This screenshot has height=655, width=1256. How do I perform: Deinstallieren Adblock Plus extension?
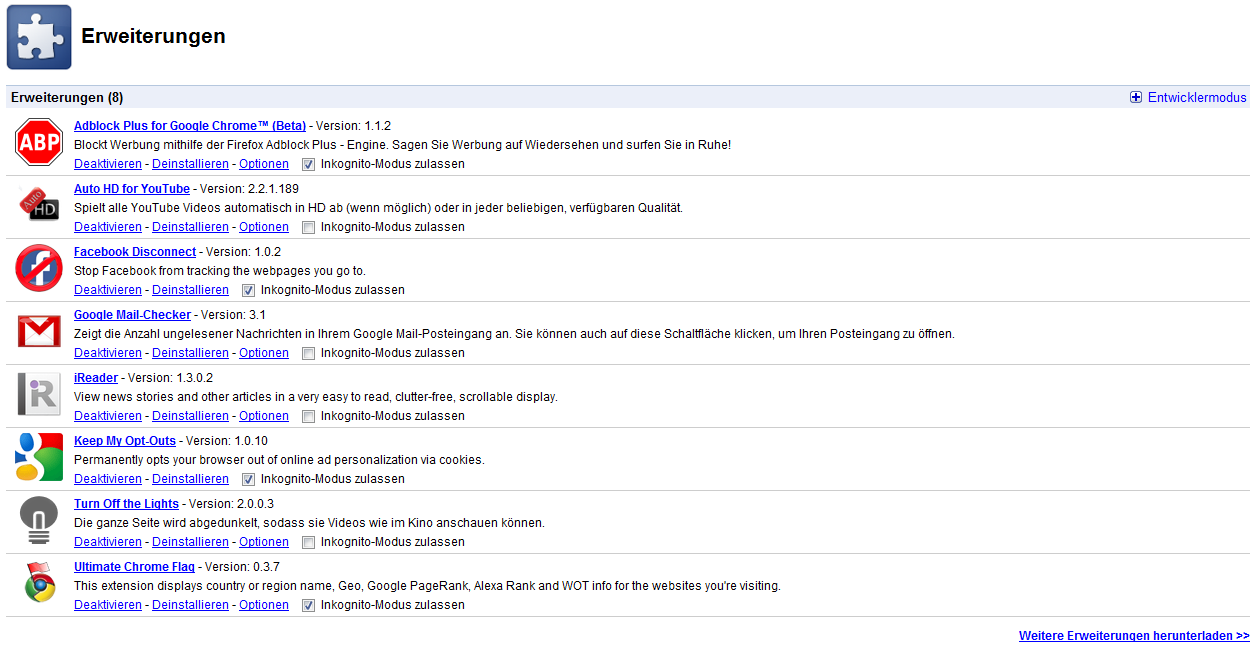[x=190, y=164]
